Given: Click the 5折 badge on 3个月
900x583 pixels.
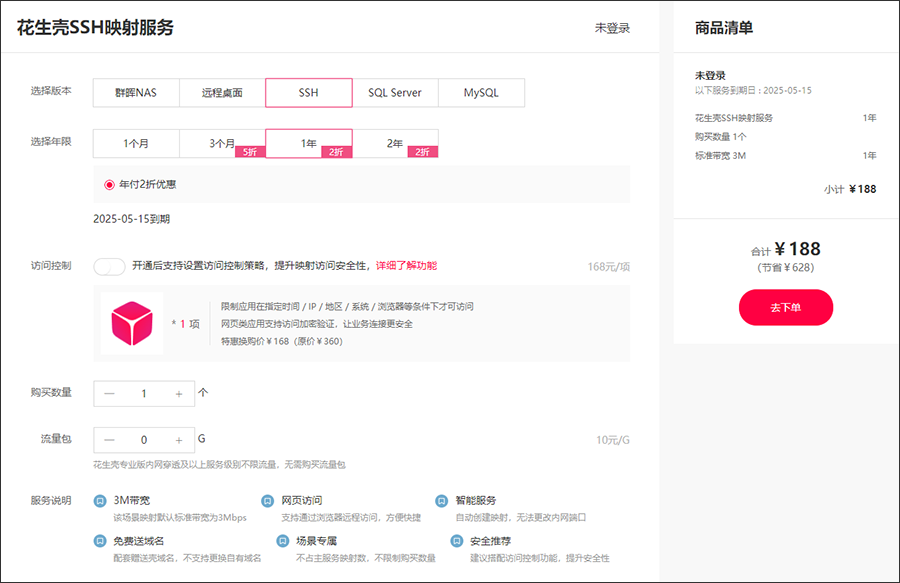Looking at the screenshot, I should (250, 151).
